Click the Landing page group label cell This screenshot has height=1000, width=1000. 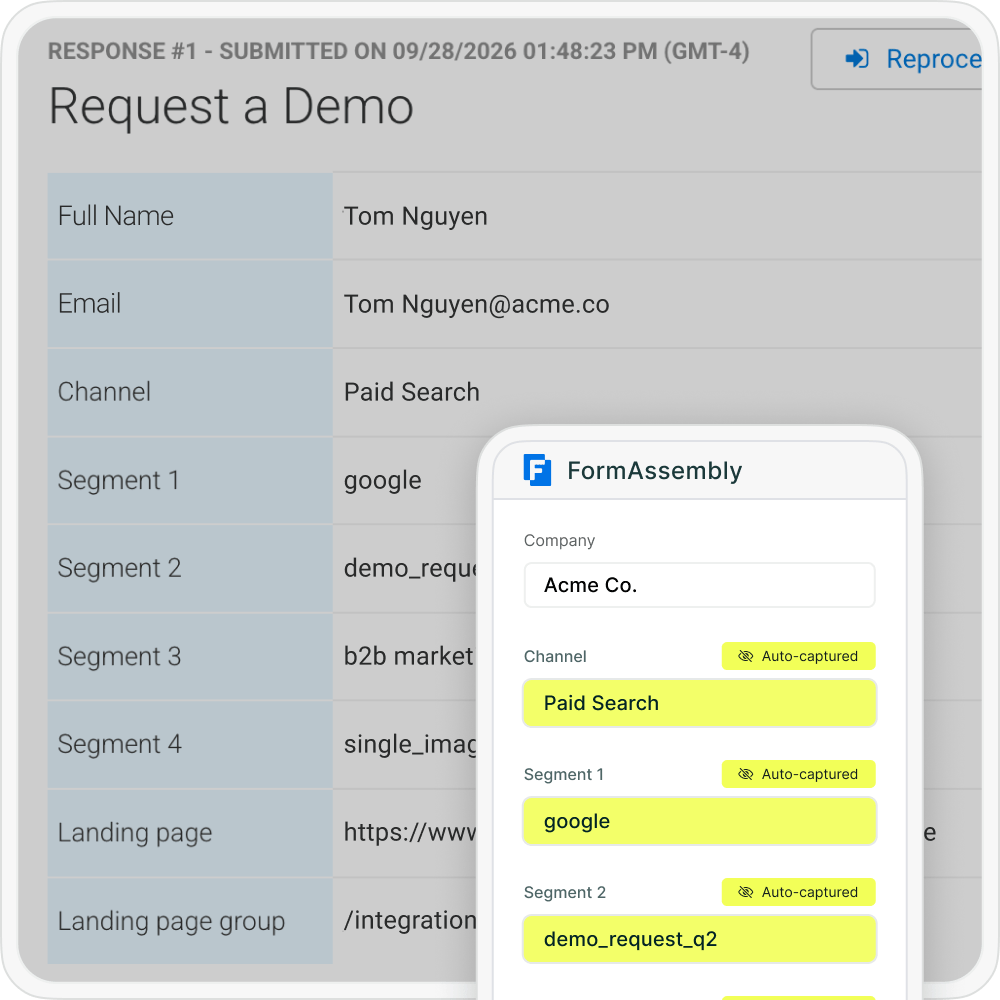[190, 921]
